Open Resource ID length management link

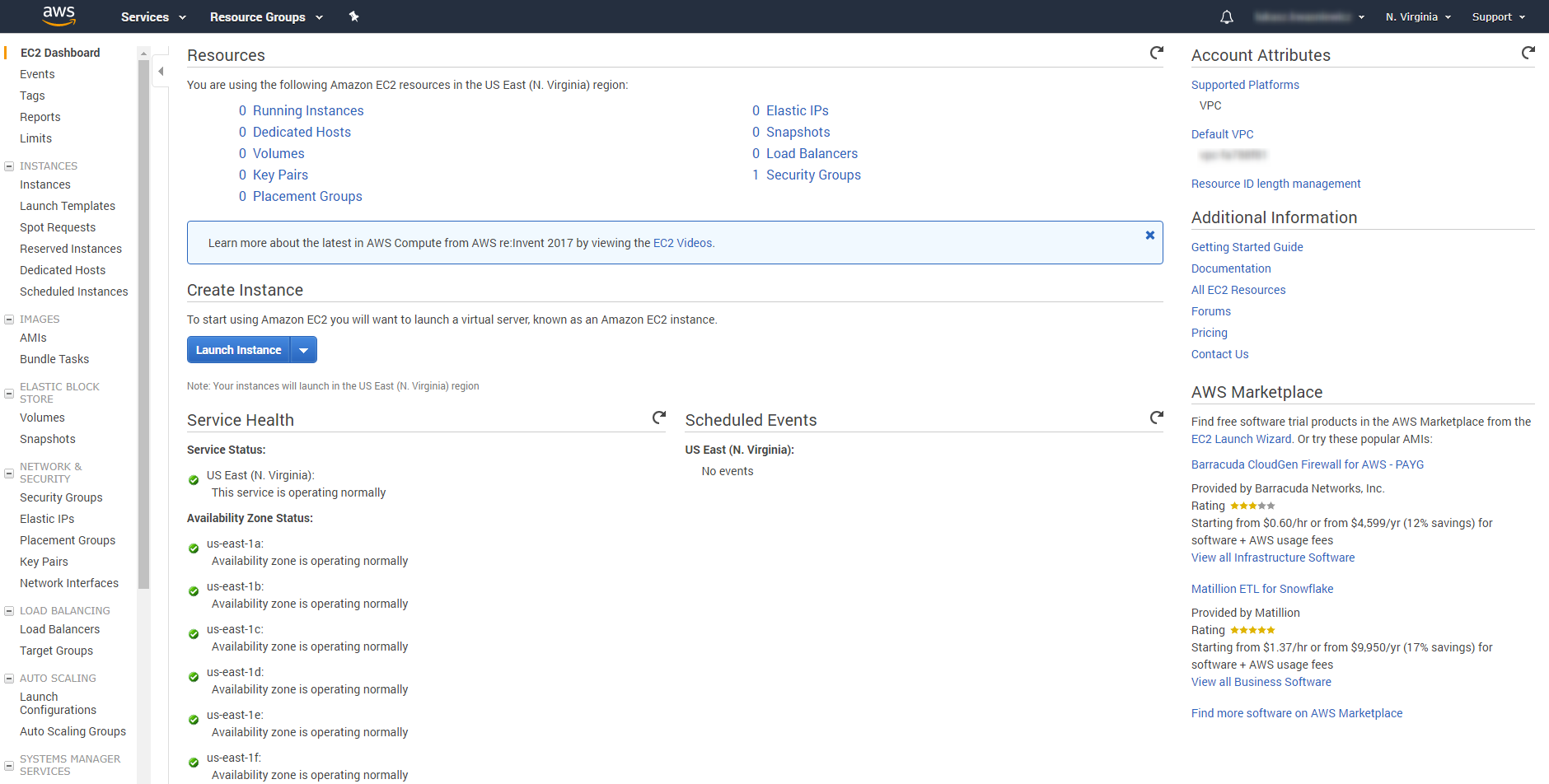(1275, 184)
